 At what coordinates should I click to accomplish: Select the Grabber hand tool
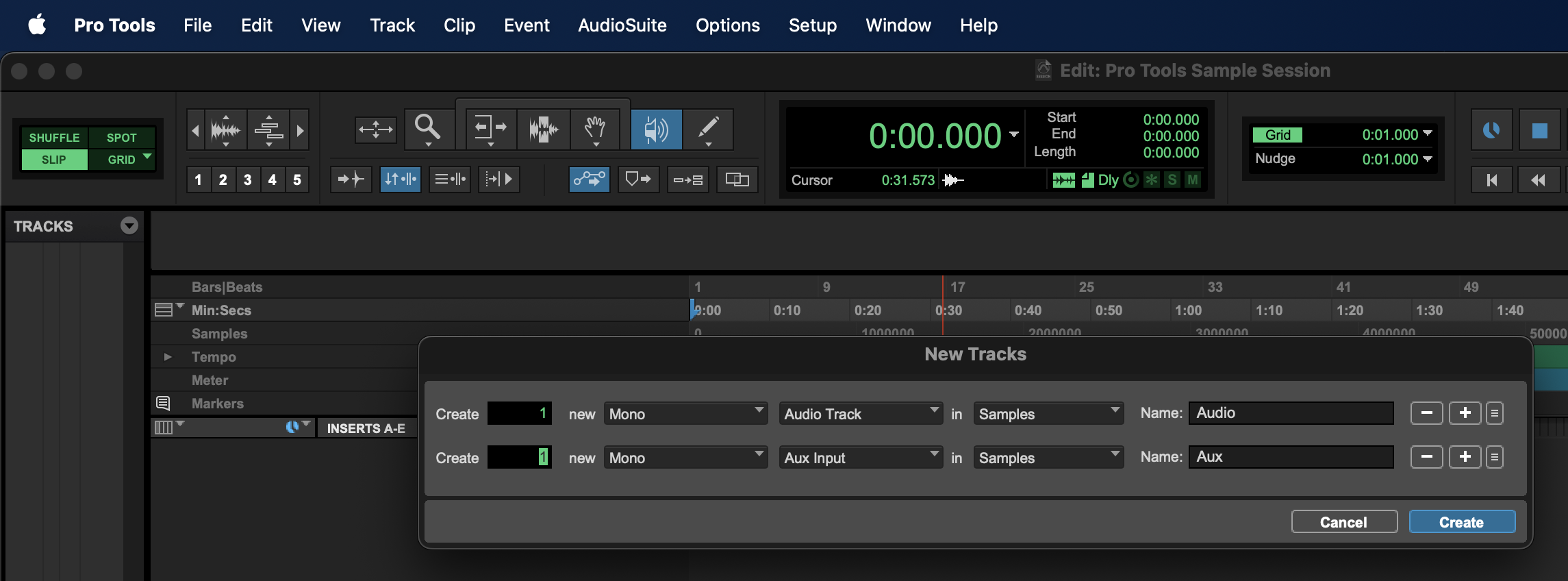tap(595, 128)
